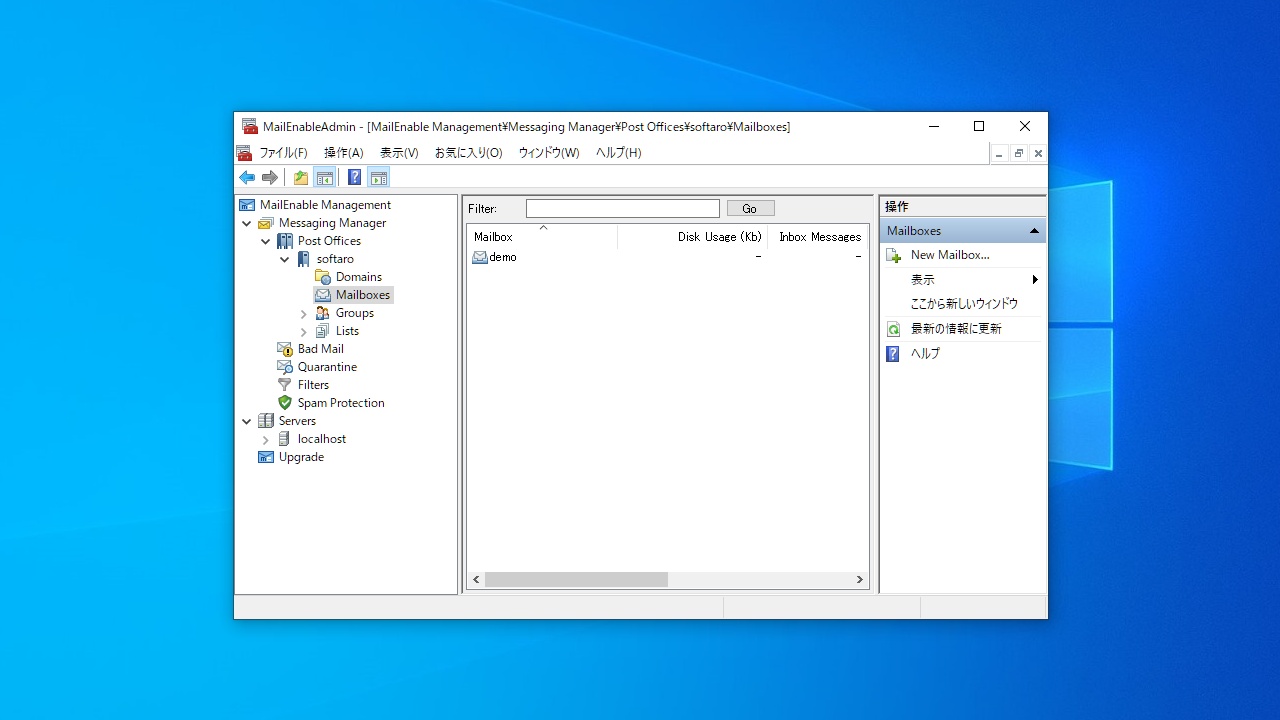The image size is (1280, 720).
Task: Expand the localhost node
Action: click(266, 439)
